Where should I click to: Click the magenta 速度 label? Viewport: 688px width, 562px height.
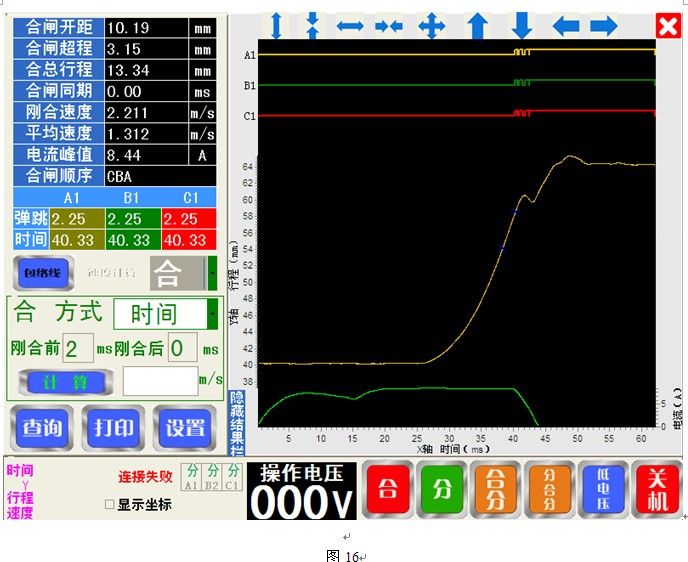[20, 512]
